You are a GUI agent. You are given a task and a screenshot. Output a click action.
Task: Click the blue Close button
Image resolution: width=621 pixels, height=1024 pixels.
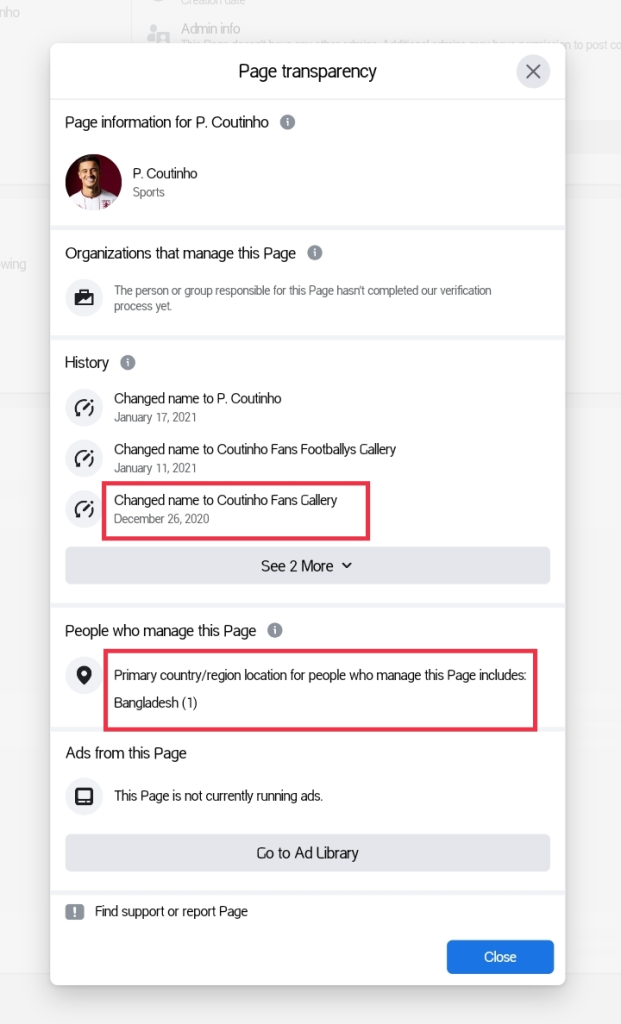(500, 957)
